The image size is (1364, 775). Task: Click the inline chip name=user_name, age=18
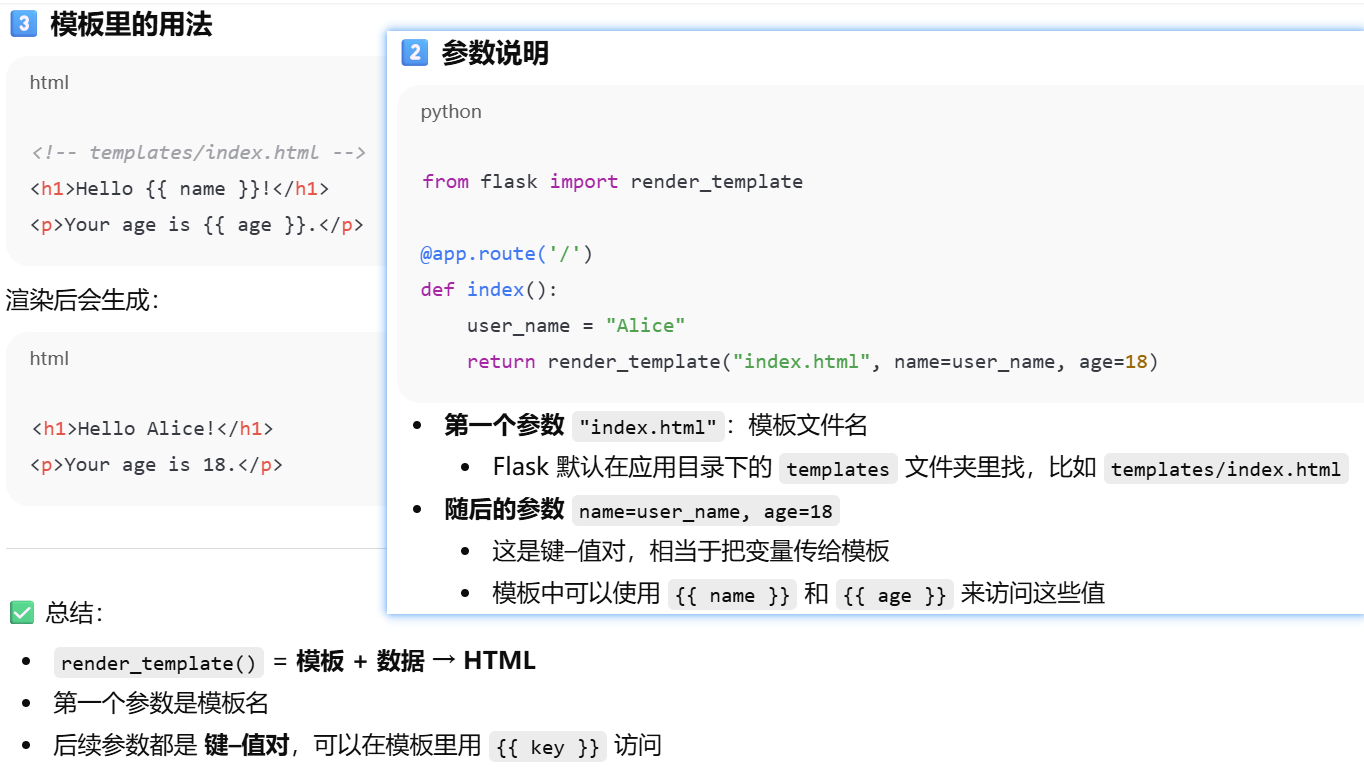click(706, 511)
